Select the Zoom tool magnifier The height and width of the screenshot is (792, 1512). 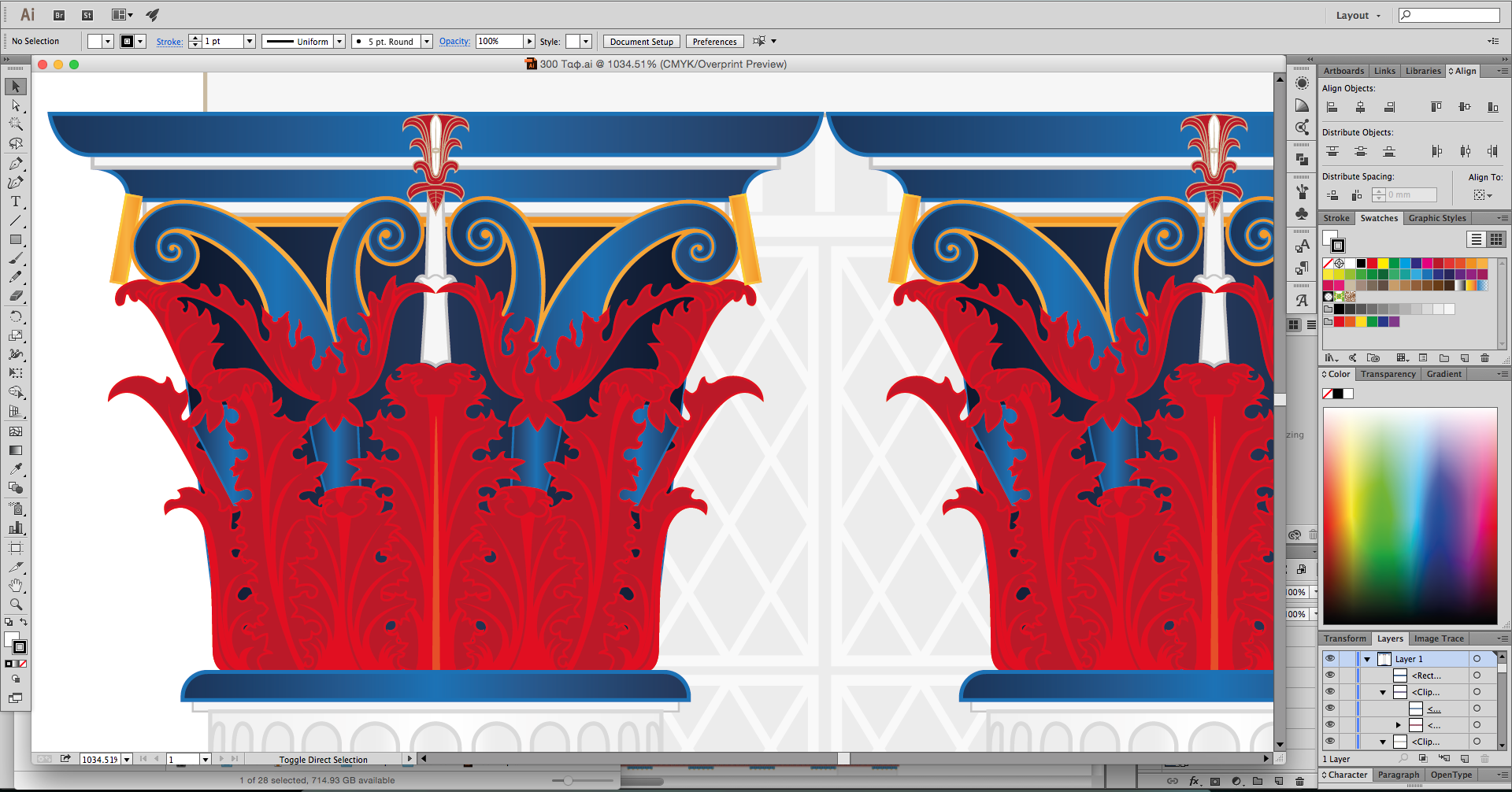pyautogui.click(x=16, y=605)
